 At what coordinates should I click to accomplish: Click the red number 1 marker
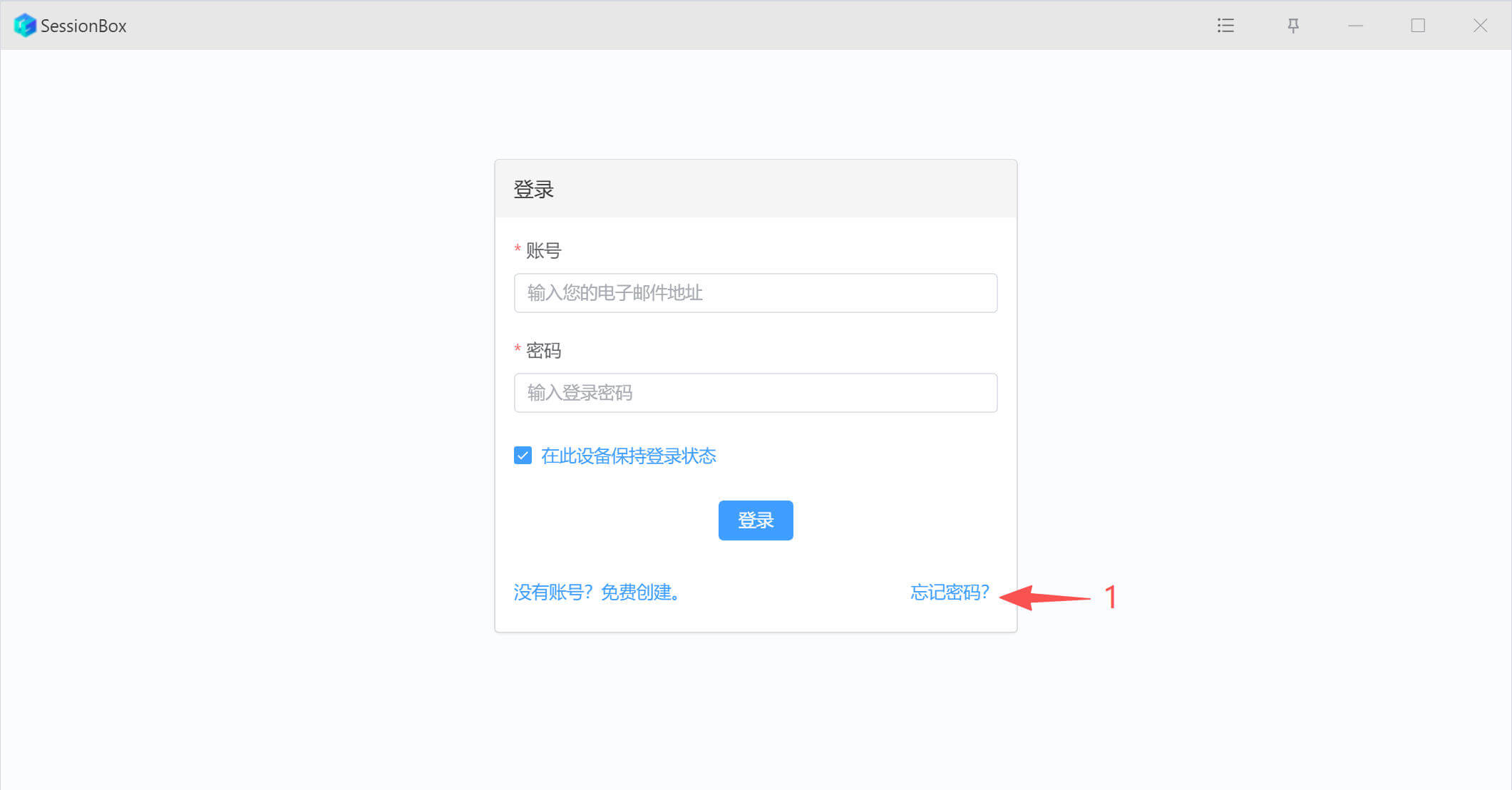1110,597
